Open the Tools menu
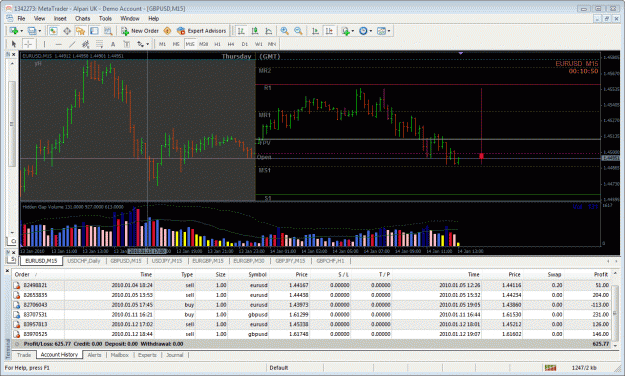The image size is (625, 376). click(105, 18)
